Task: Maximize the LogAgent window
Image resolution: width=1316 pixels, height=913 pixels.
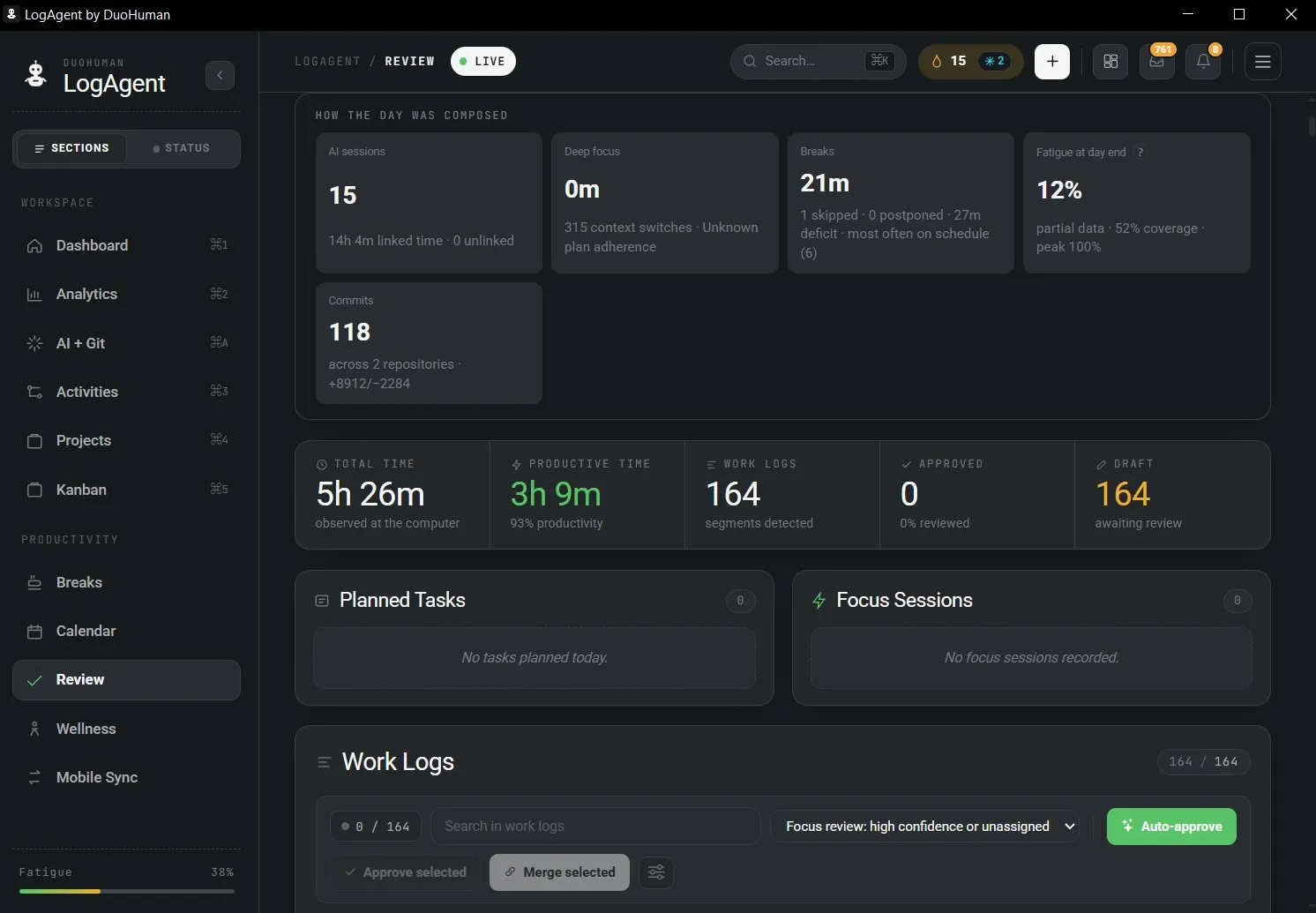Action: (1239, 14)
